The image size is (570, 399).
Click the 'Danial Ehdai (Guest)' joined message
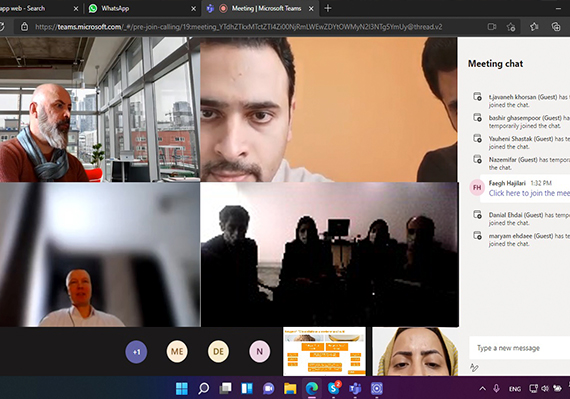click(529, 219)
